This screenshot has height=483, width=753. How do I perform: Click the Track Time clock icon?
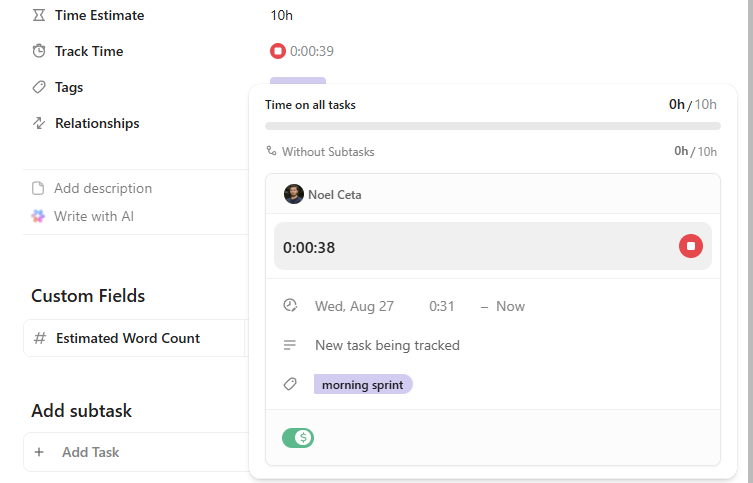pyautogui.click(x=39, y=51)
